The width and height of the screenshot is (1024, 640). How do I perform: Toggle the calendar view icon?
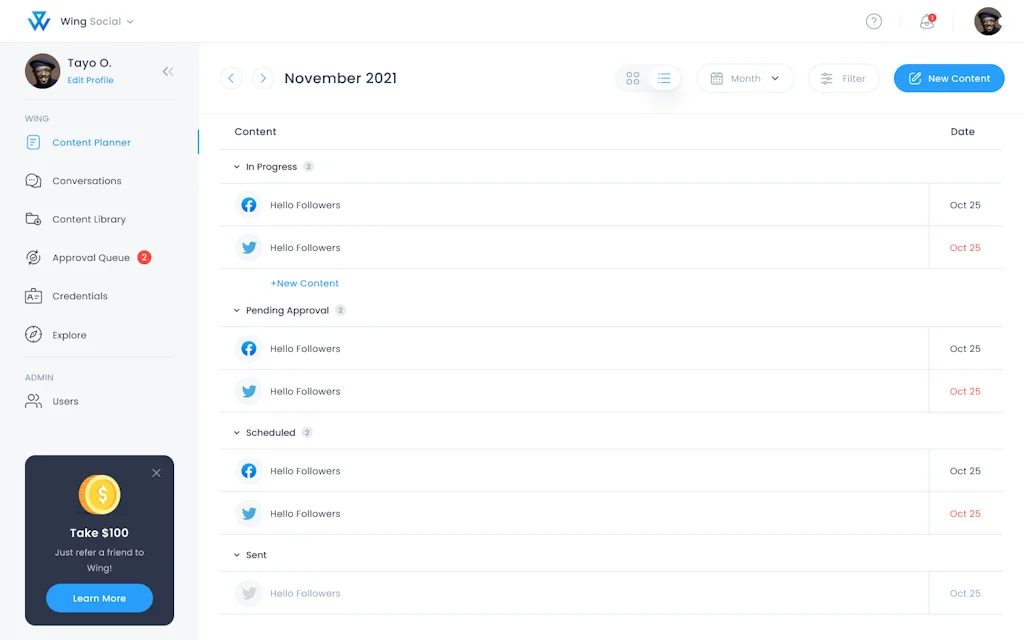716,77
